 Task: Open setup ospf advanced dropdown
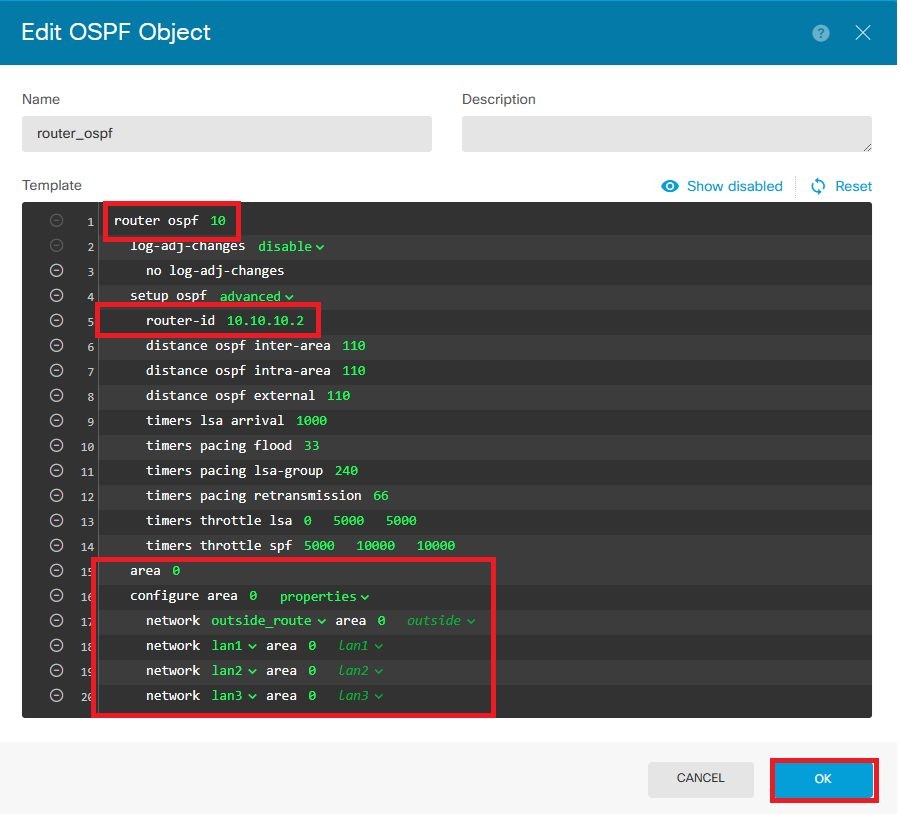point(257,296)
